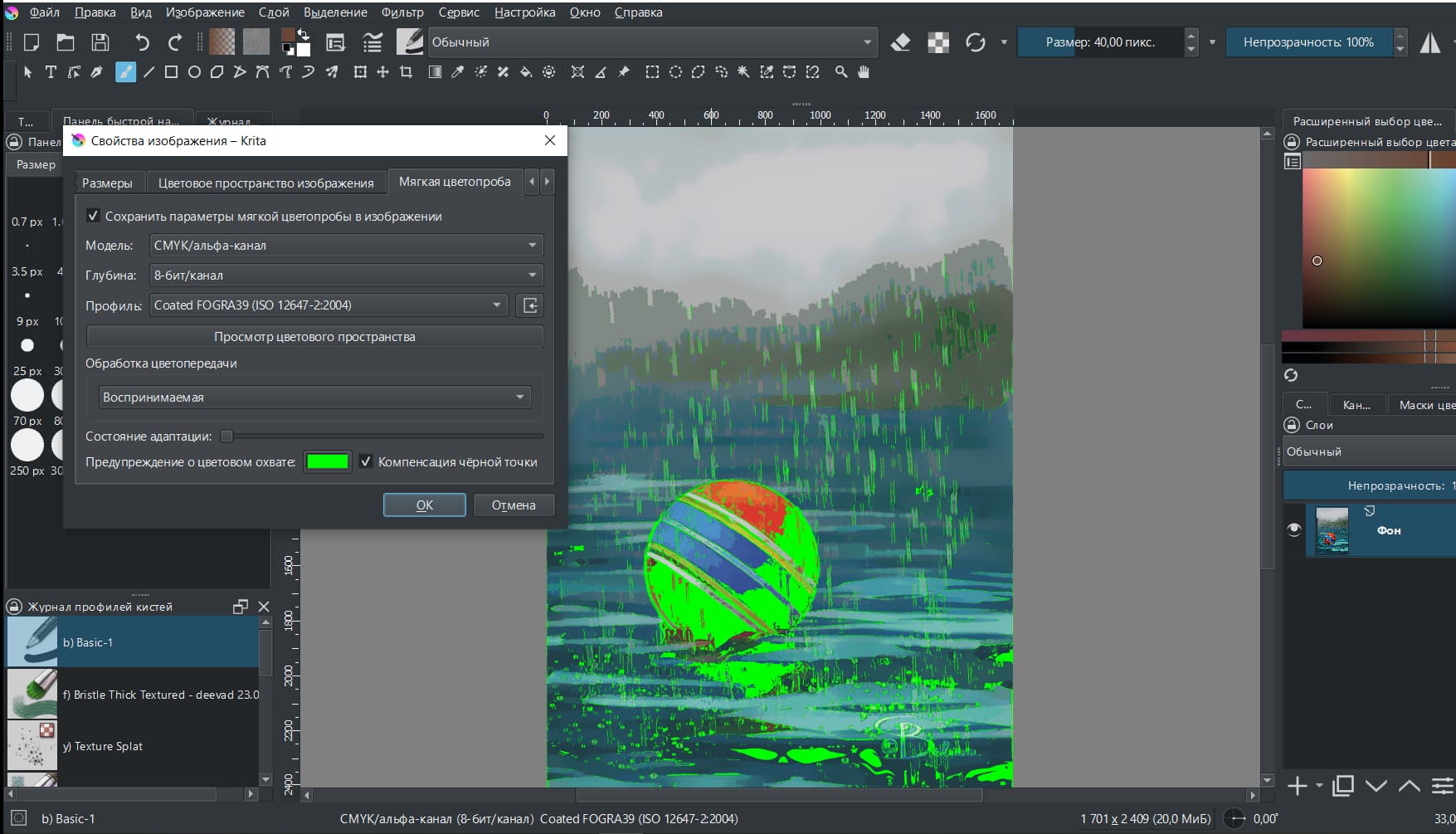The image size is (1456, 834).
Task: Open the Воспринимаемая rendering intent dropdown
Action: coord(314,397)
